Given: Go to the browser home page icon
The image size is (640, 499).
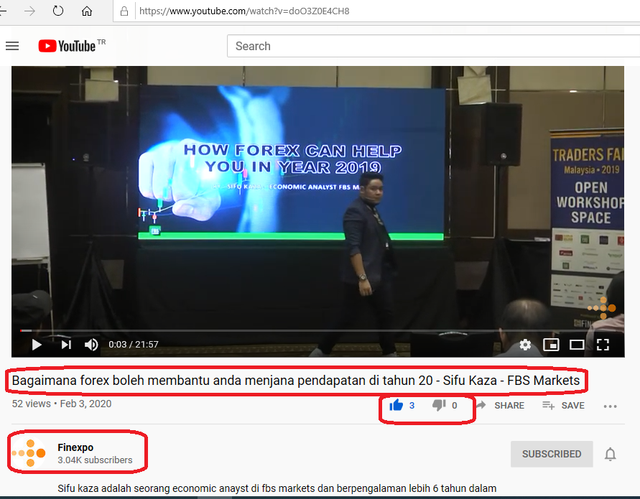Looking at the screenshot, I should [x=87, y=11].
